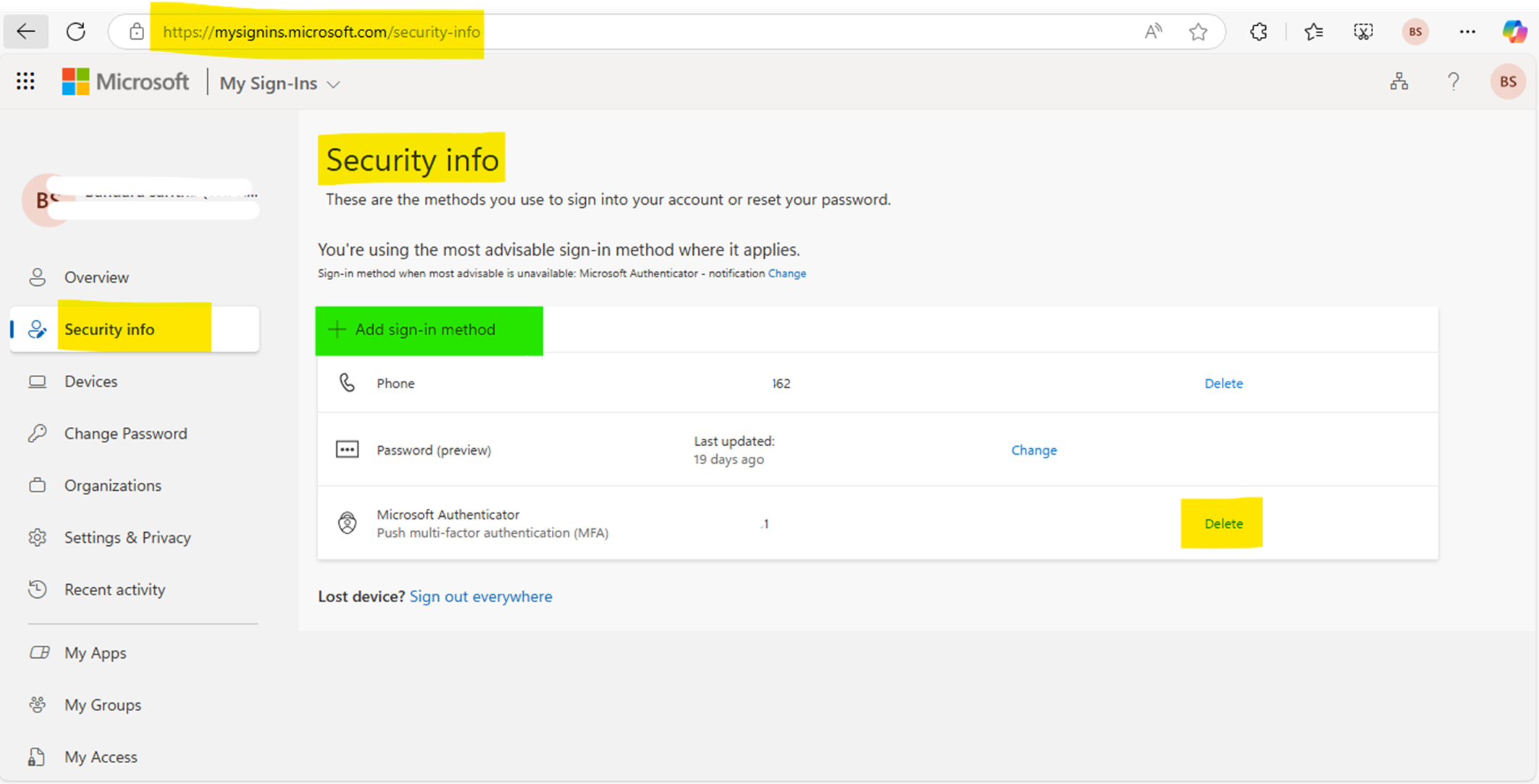
Task: Start Read aloud for this page
Action: click(x=1153, y=31)
